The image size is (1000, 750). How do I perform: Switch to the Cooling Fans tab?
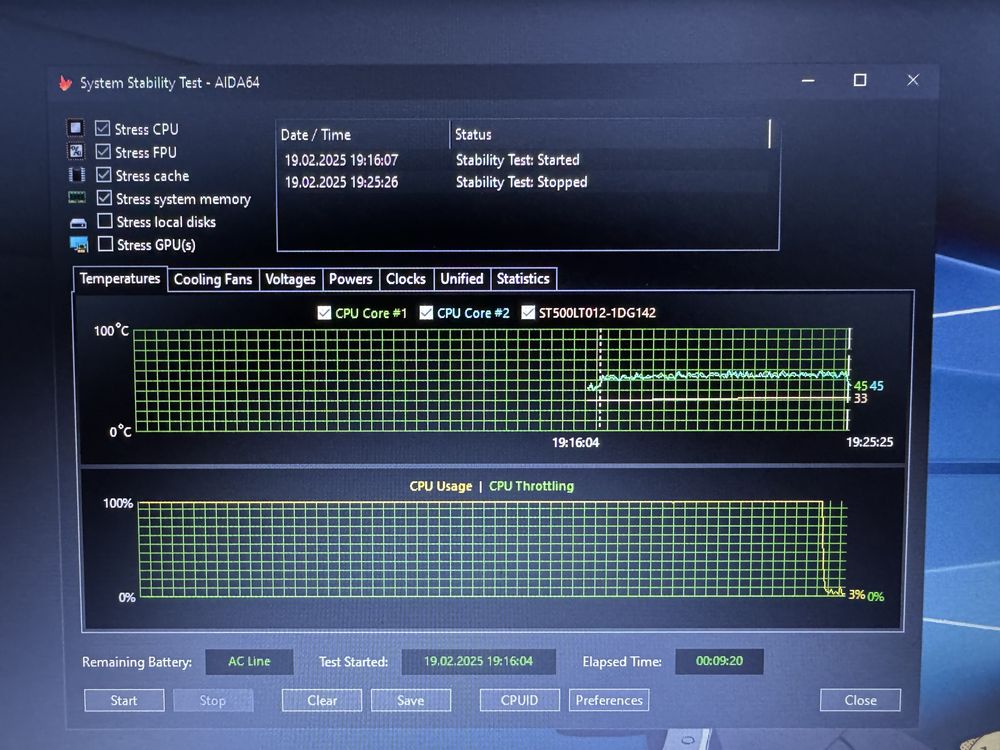click(213, 279)
